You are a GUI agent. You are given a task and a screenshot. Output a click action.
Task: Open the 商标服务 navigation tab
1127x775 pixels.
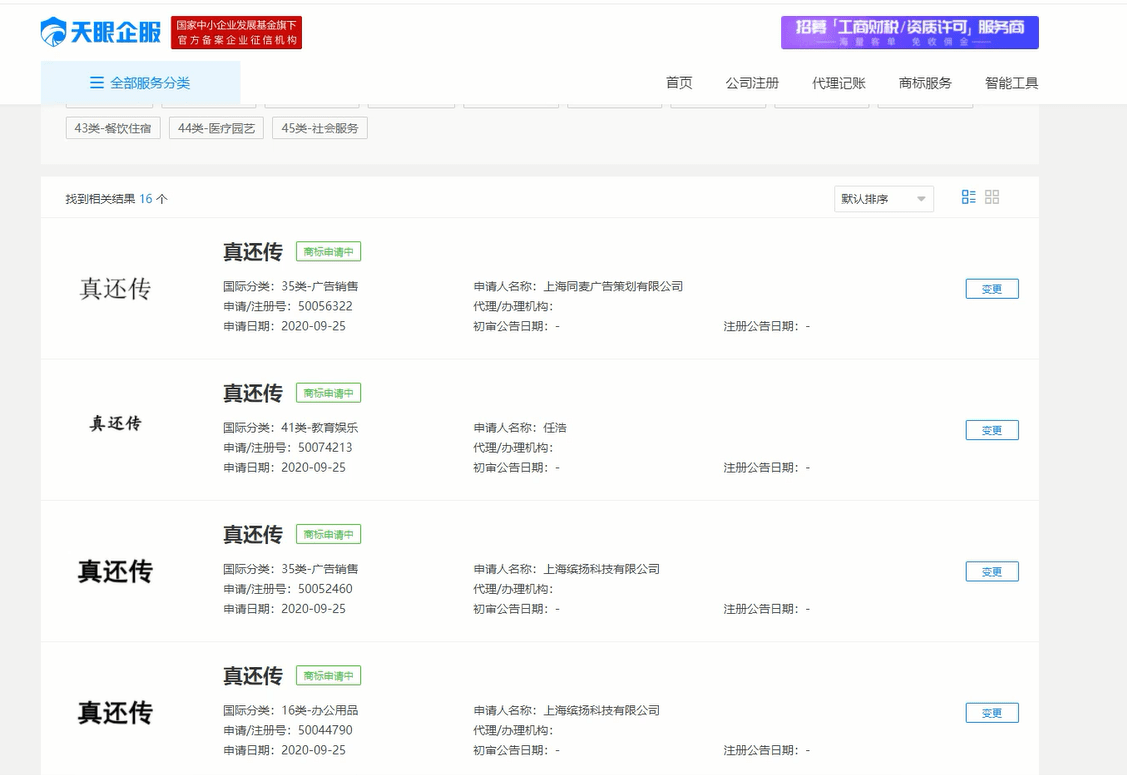coord(925,83)
